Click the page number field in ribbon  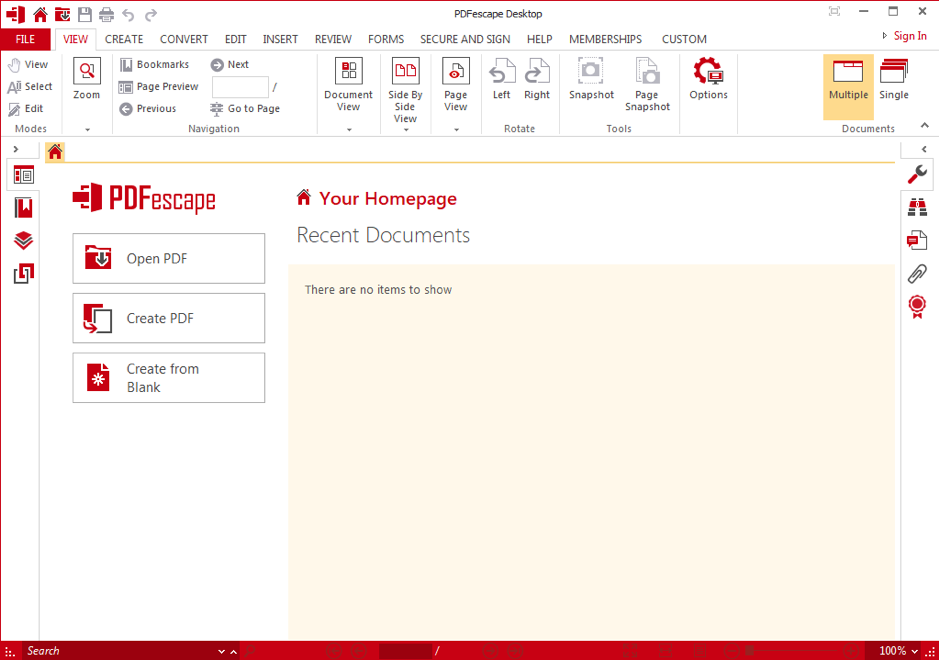coord(240,87)
